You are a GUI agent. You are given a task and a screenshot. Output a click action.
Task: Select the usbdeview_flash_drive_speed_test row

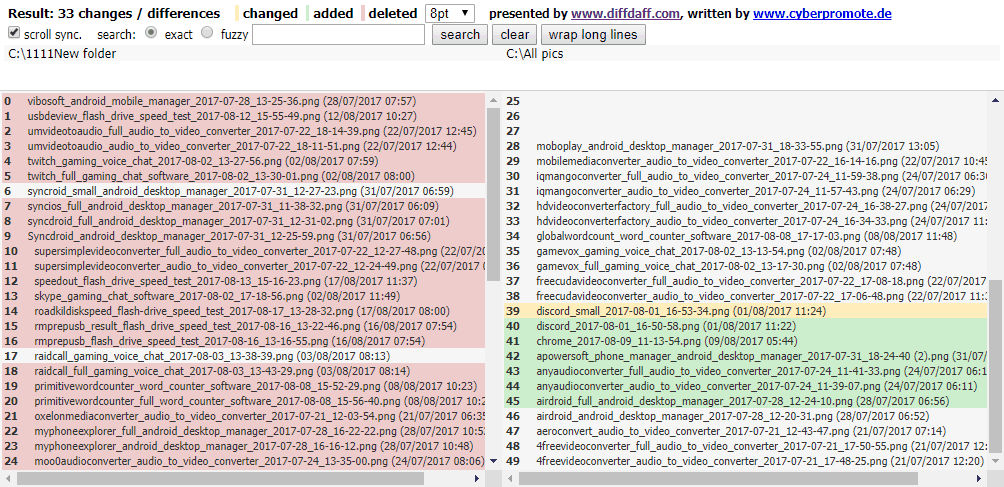pyautogui.click(x=243, y=116)
